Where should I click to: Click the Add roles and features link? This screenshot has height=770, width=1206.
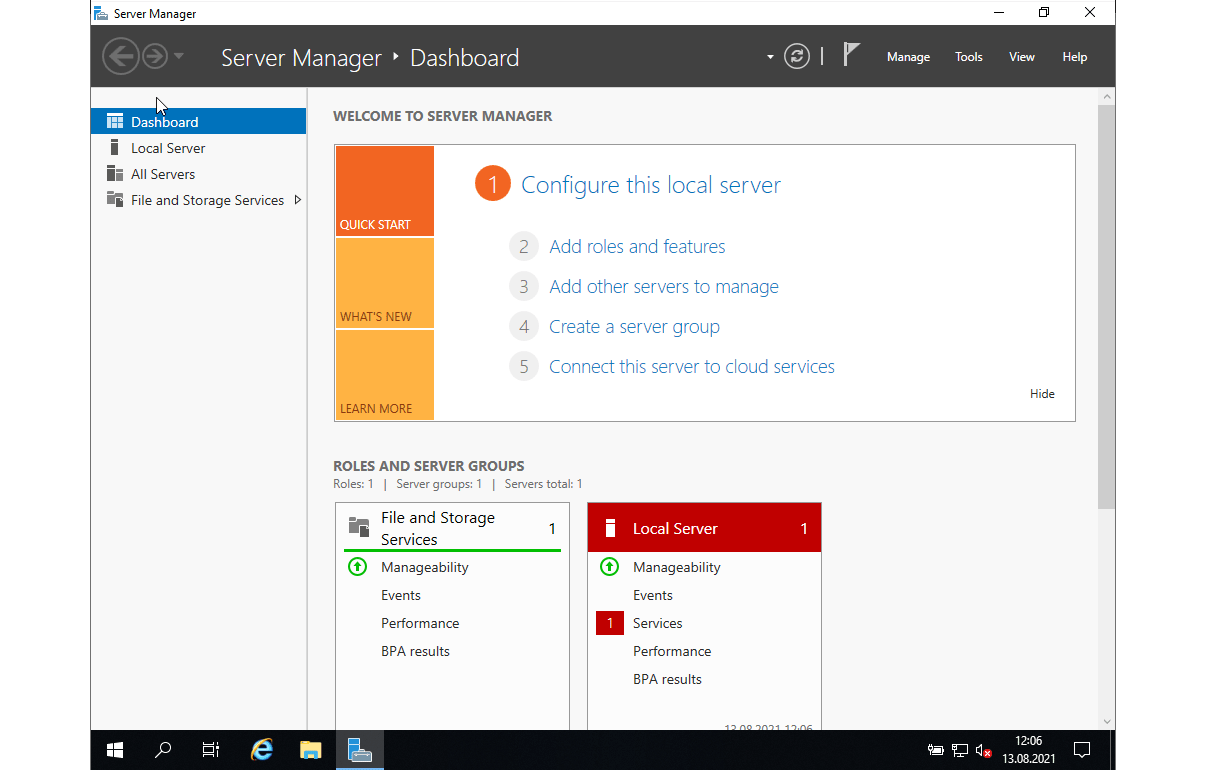coord(637,246)
